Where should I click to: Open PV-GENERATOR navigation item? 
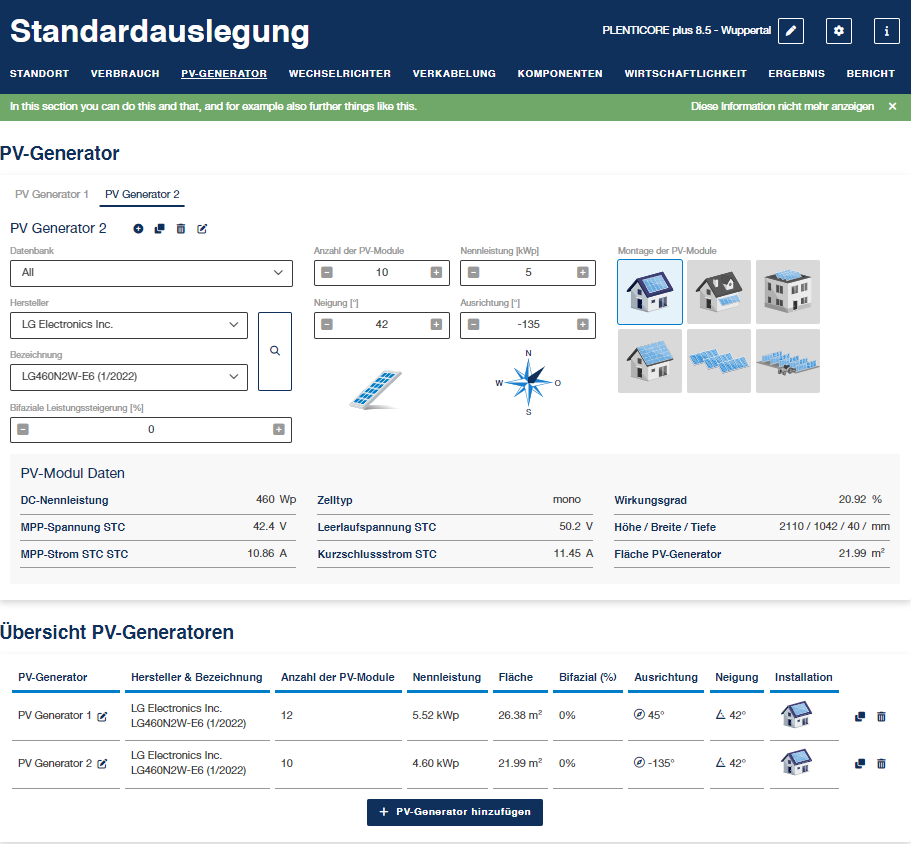point(224,74)
